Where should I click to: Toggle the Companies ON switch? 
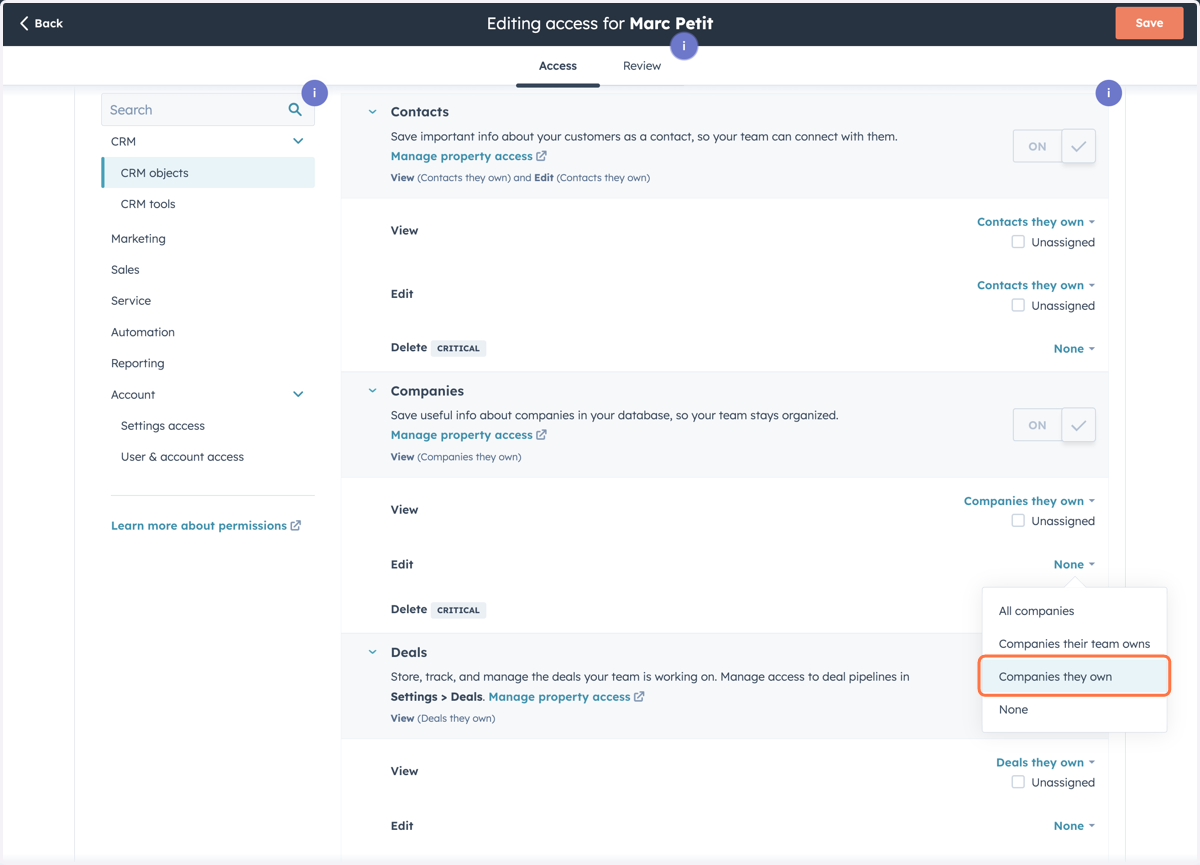click(1054, 426)
